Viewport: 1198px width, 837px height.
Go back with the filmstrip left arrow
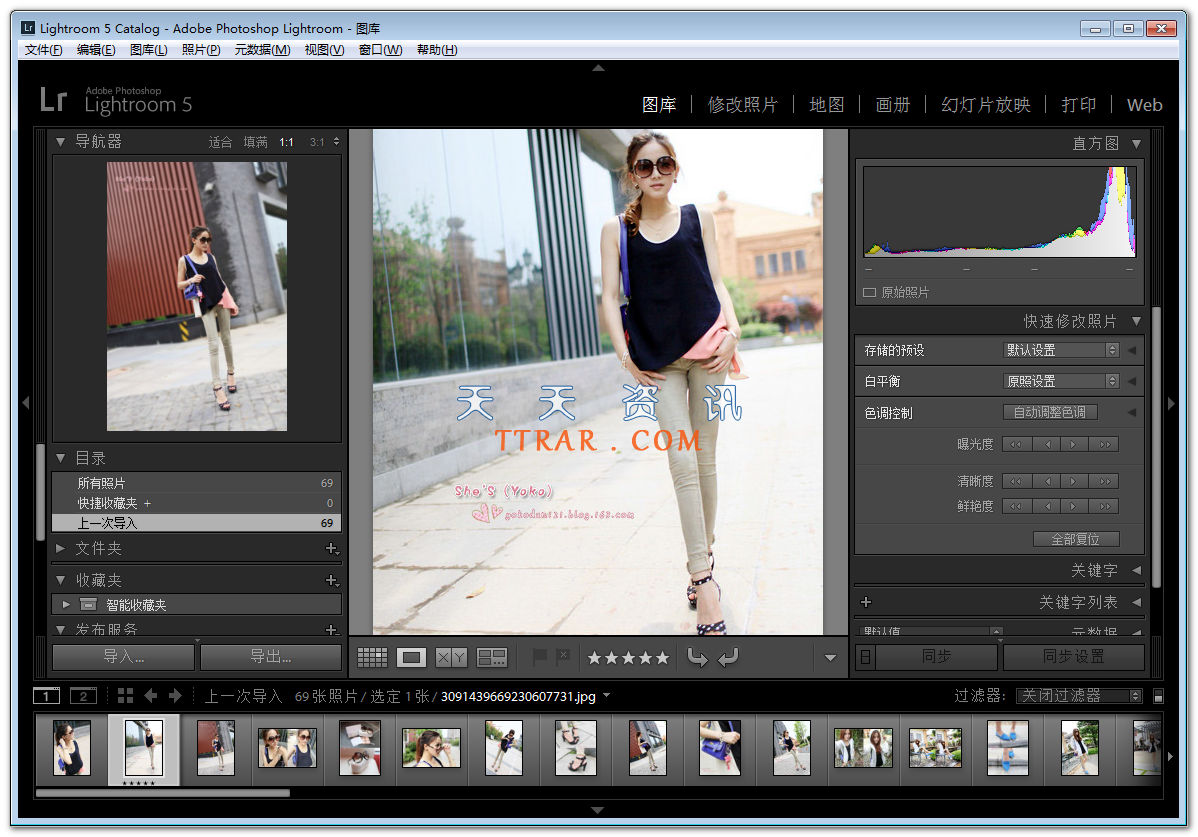click(x=151, y=696)
